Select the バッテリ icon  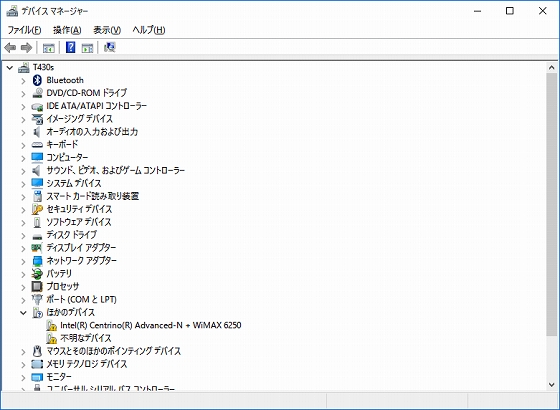tap(37, 274)
